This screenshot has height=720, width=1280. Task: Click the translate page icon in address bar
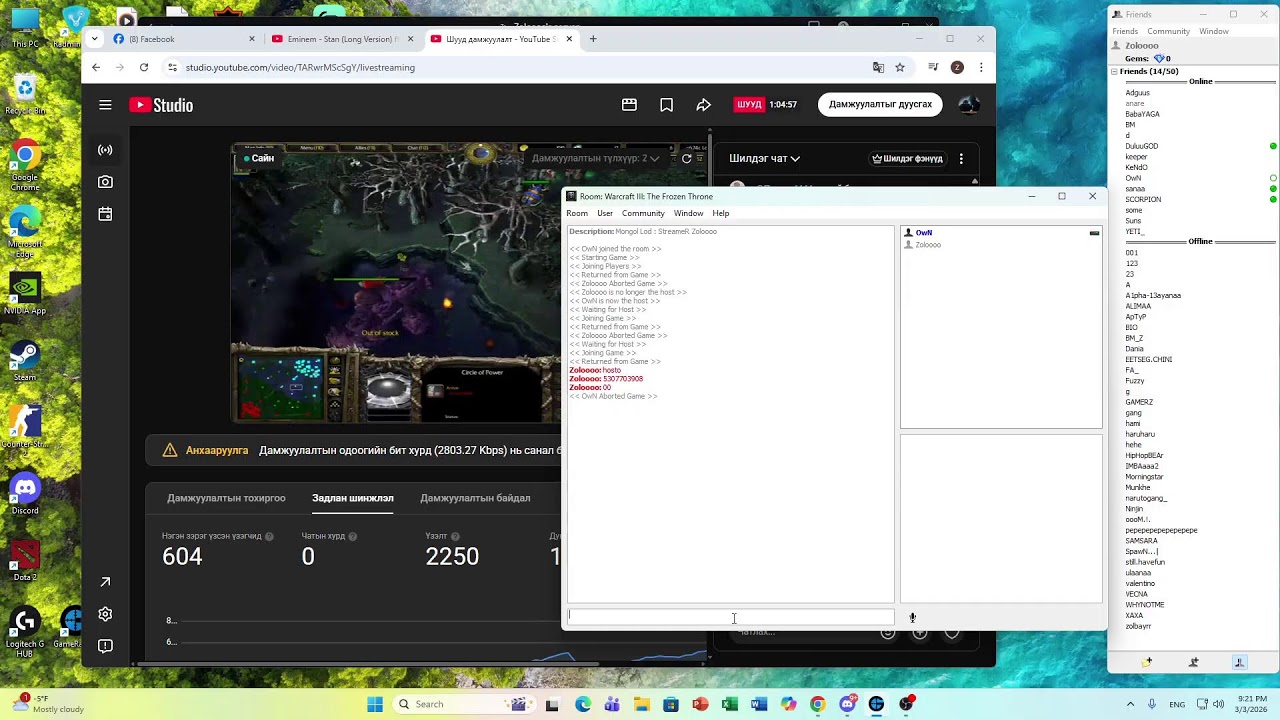(878, 67)
